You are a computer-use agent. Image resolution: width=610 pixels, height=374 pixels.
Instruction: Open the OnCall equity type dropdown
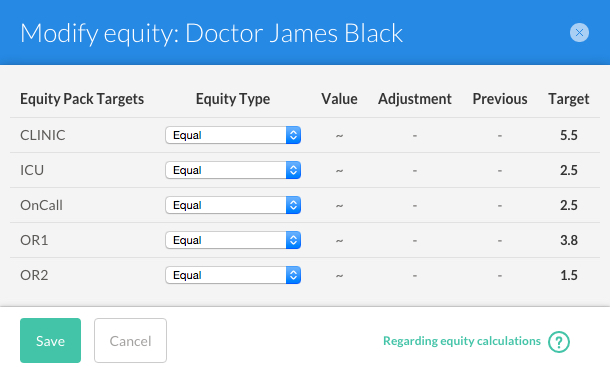pos(233,205)
